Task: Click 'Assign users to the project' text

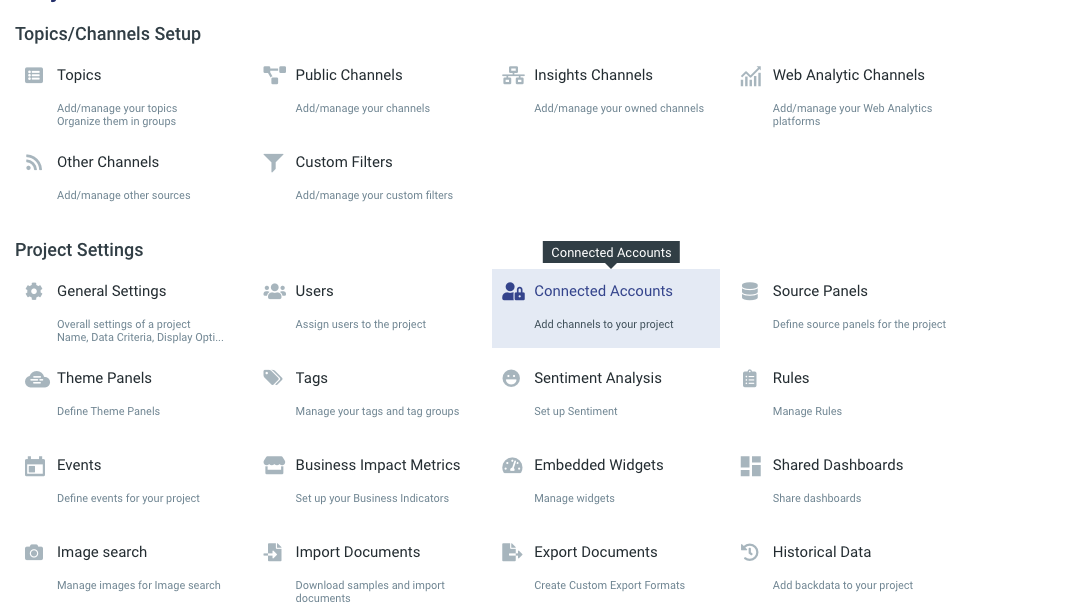Action: (x=360, y=325)
